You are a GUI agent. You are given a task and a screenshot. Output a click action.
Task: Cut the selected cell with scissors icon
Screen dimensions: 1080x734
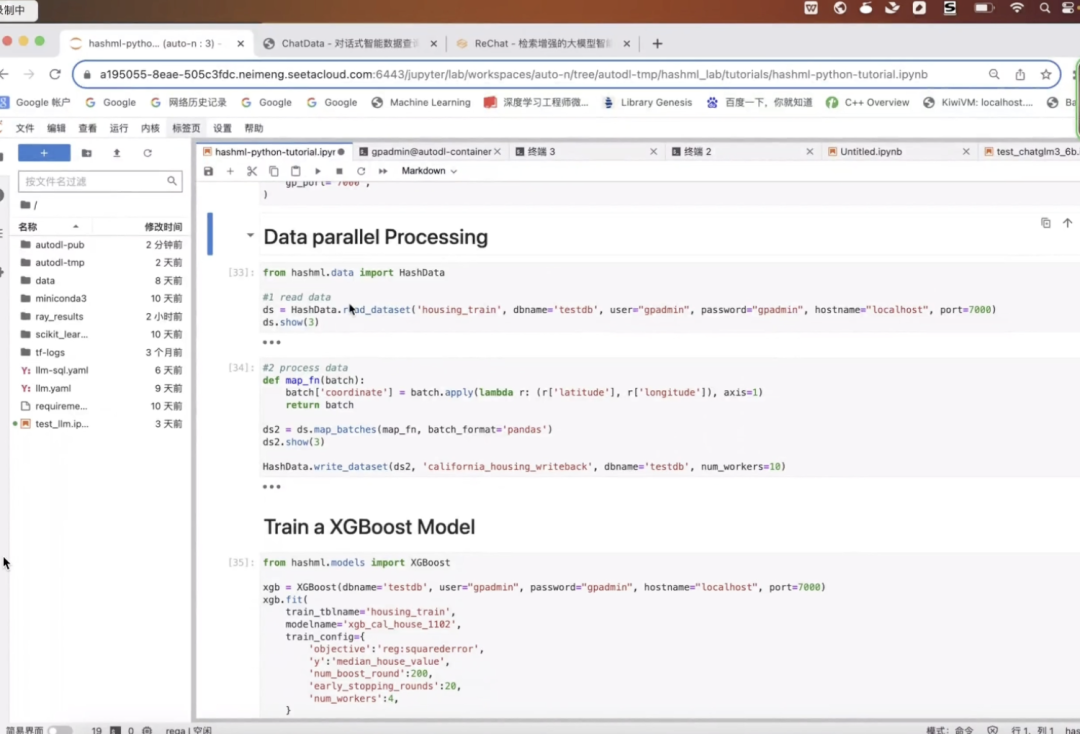pos(252,171)
